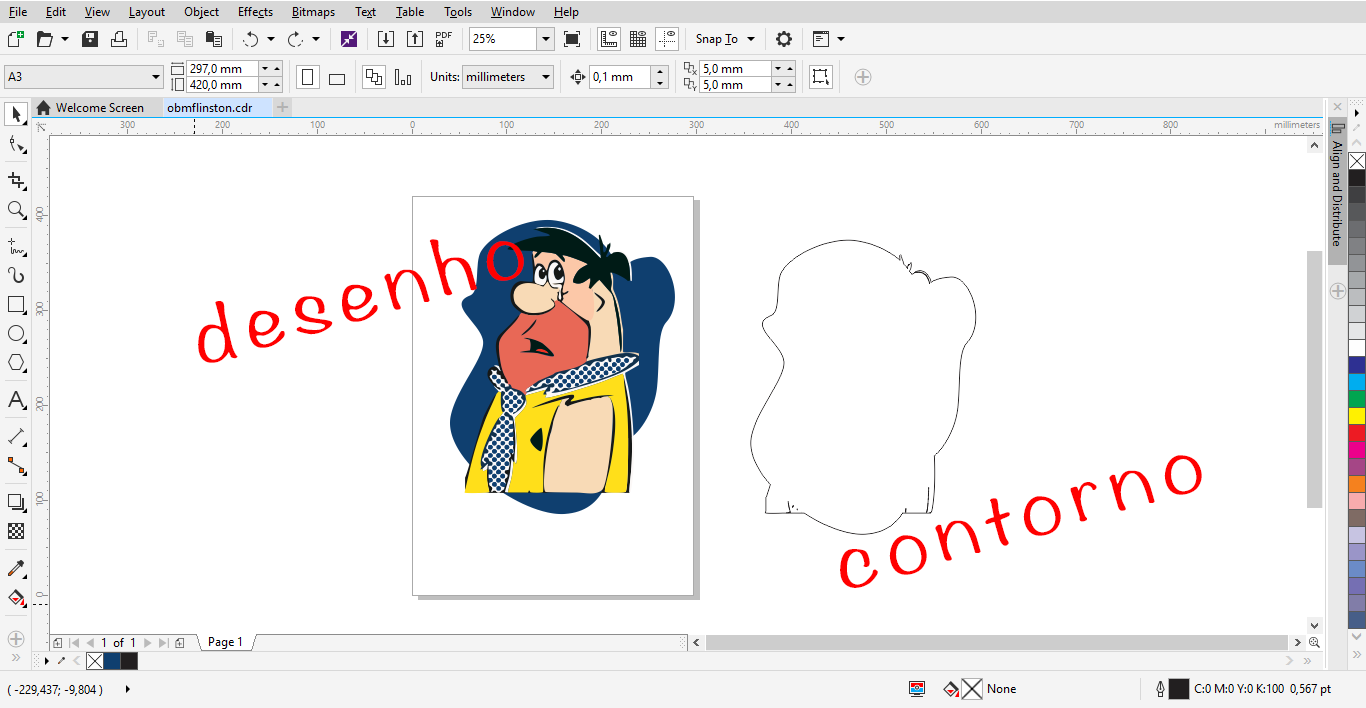
Task: Click the Save floppy disk icon
Action: tap(90, 39)
